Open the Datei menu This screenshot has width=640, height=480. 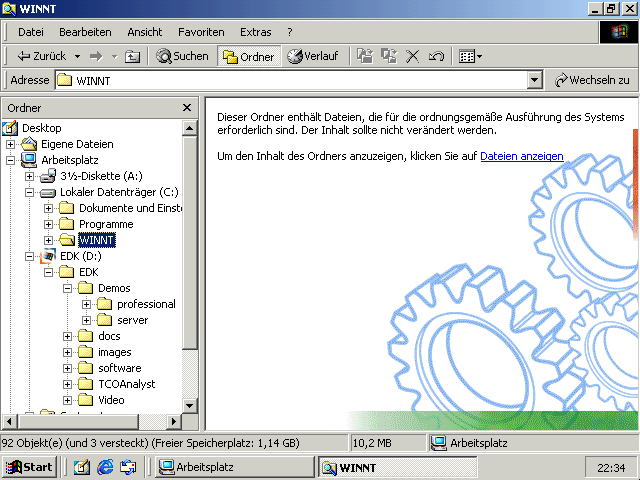[31, 32]
